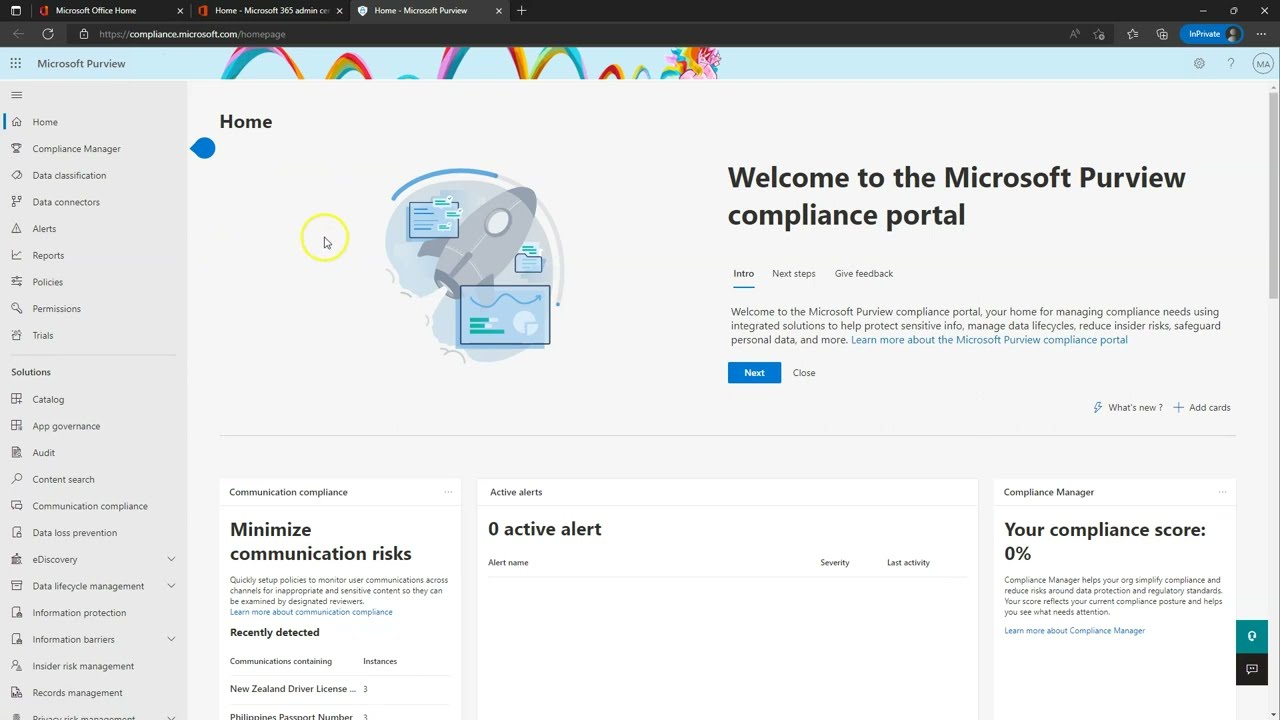Open Learn more about Compliance Manager link
The height and width of the screenshot is (720, 1280).
point(1074,631)
